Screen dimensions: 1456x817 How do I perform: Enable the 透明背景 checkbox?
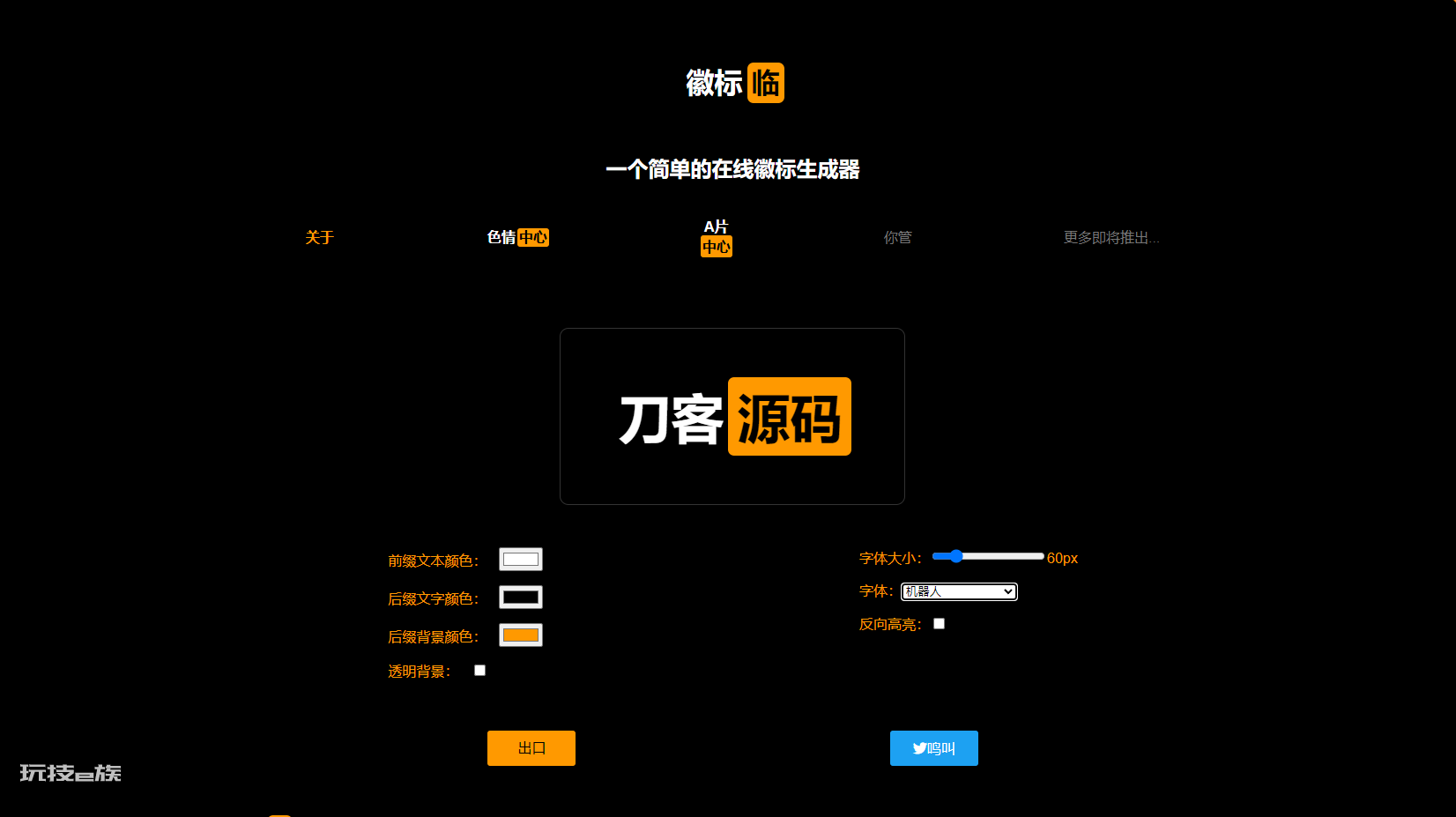(x=480, y=671)
